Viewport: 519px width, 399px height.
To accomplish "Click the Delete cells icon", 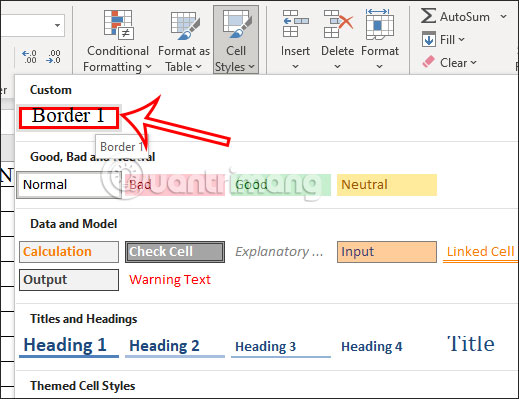I will click(338, 23).
